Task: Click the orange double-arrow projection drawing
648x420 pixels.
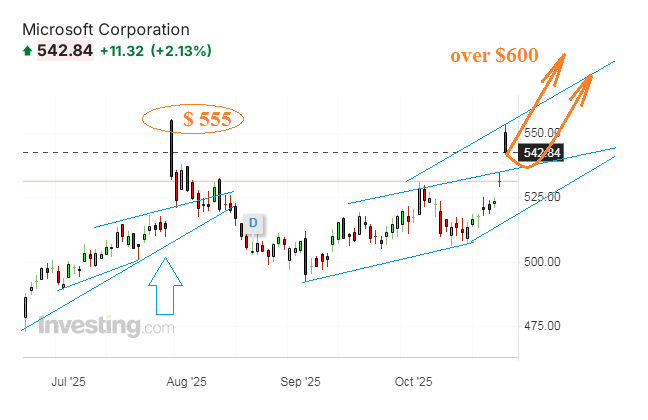Action: pyautogui.click(x=550, y=110)
